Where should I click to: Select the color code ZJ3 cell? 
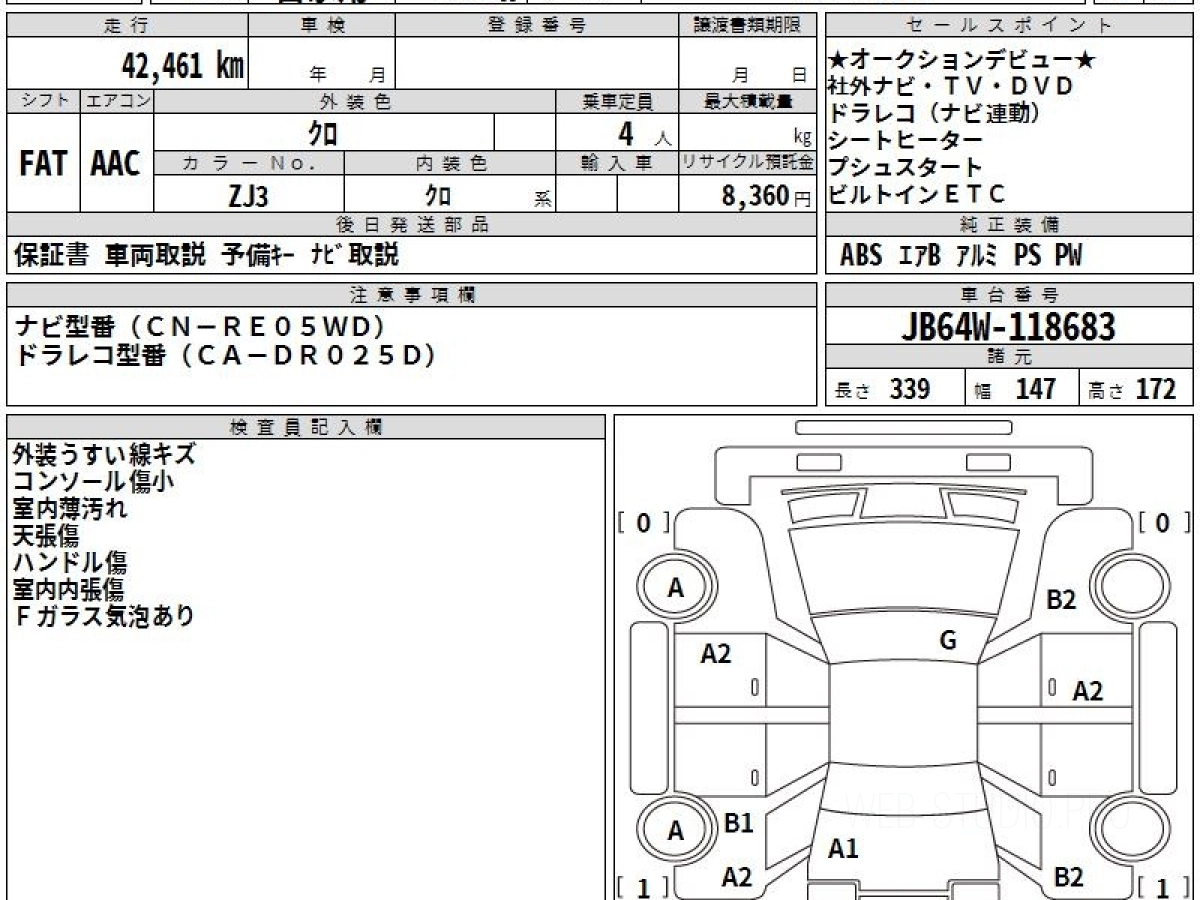point(249,195)
